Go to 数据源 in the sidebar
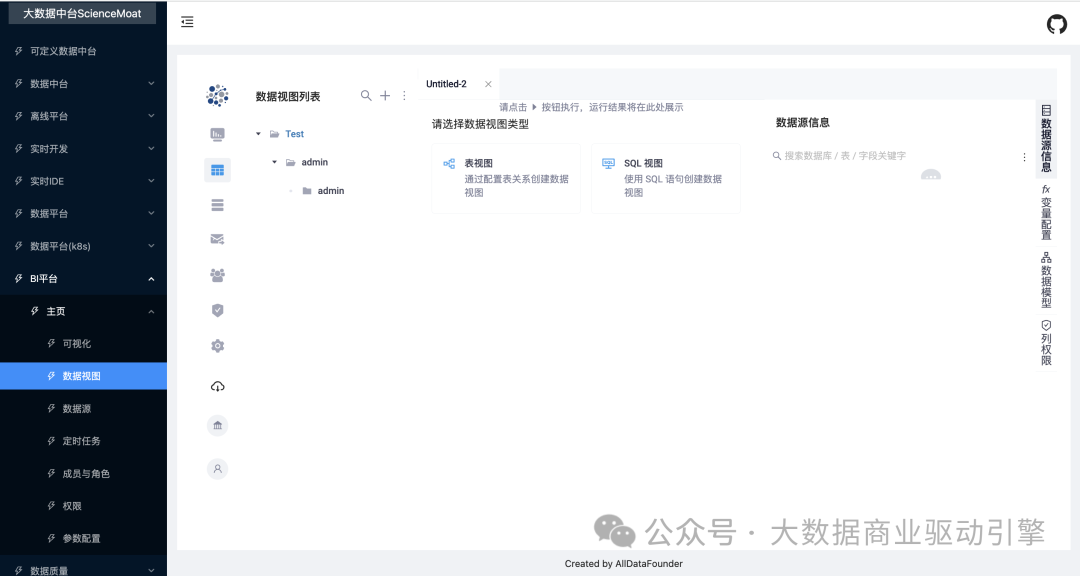 (77, 409)
